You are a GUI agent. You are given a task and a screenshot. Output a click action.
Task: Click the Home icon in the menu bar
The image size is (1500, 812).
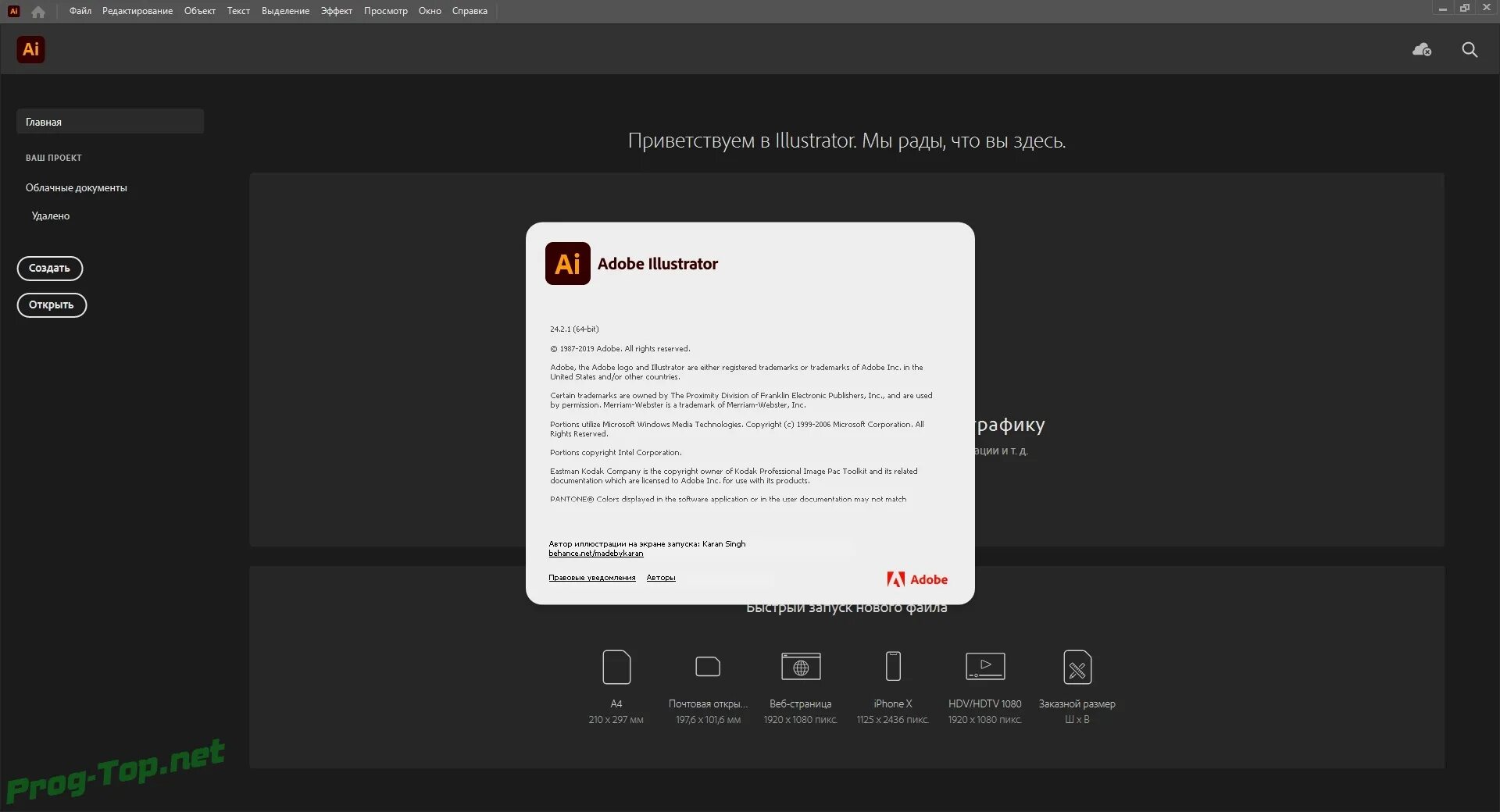38,12
